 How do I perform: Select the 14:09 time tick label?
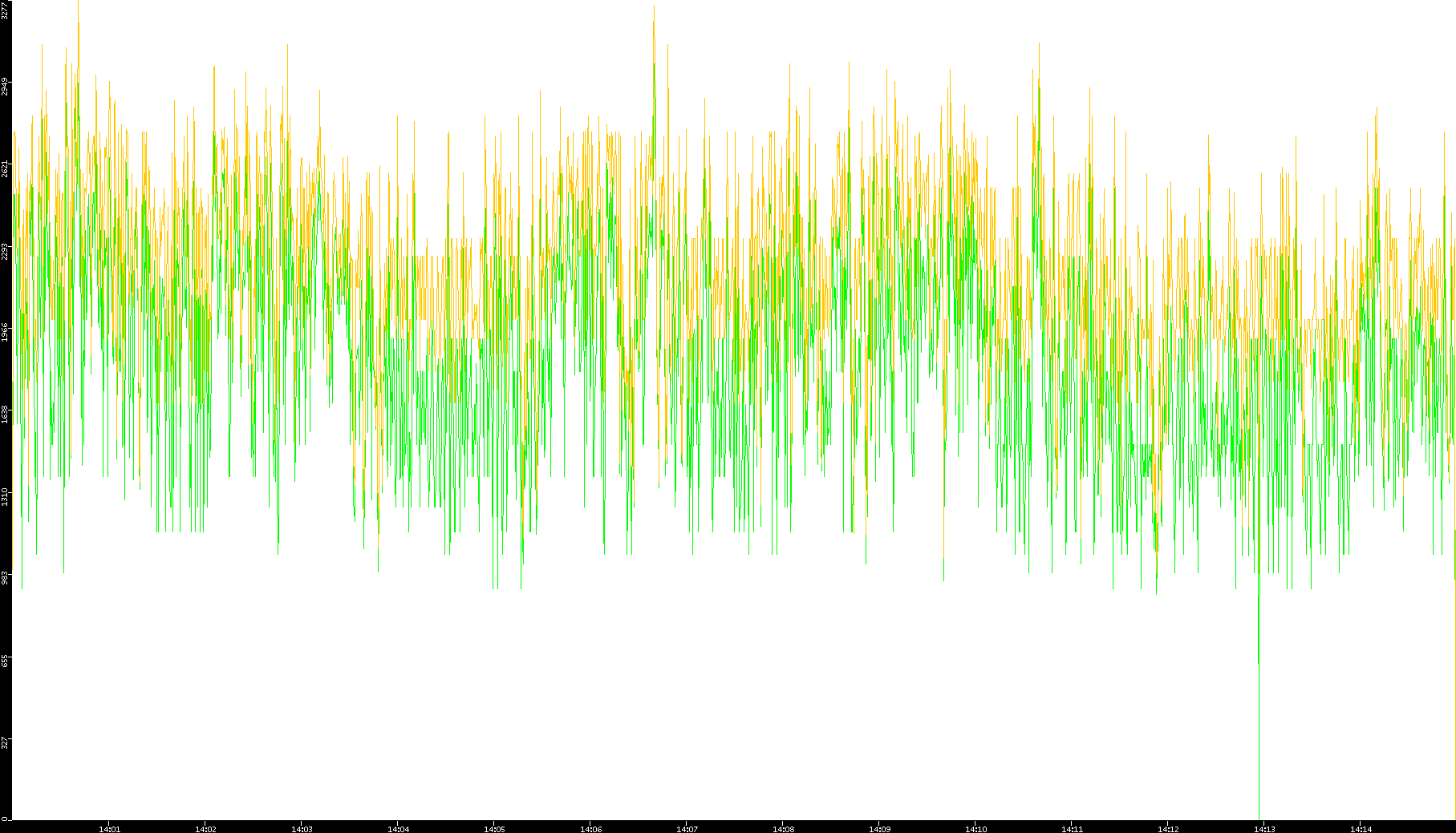pos(879,828)
